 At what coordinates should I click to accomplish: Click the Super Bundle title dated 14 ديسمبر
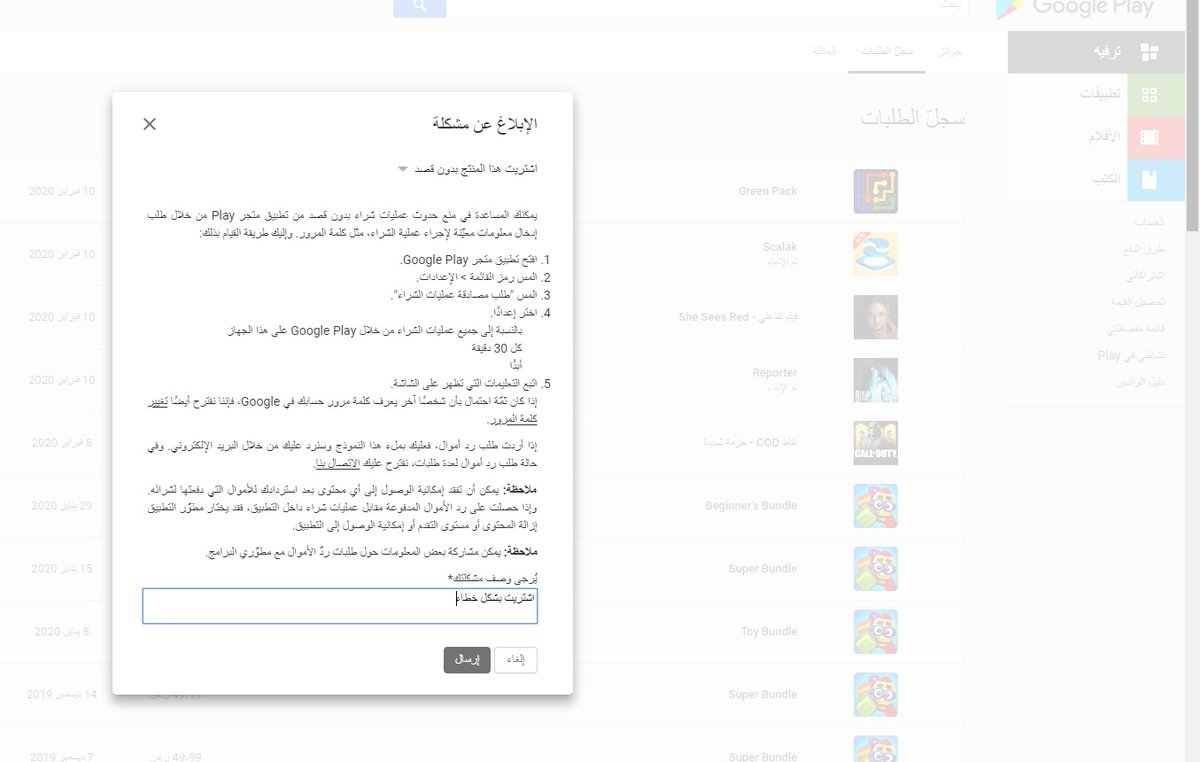pyautogui.click(x=763, y=695)
